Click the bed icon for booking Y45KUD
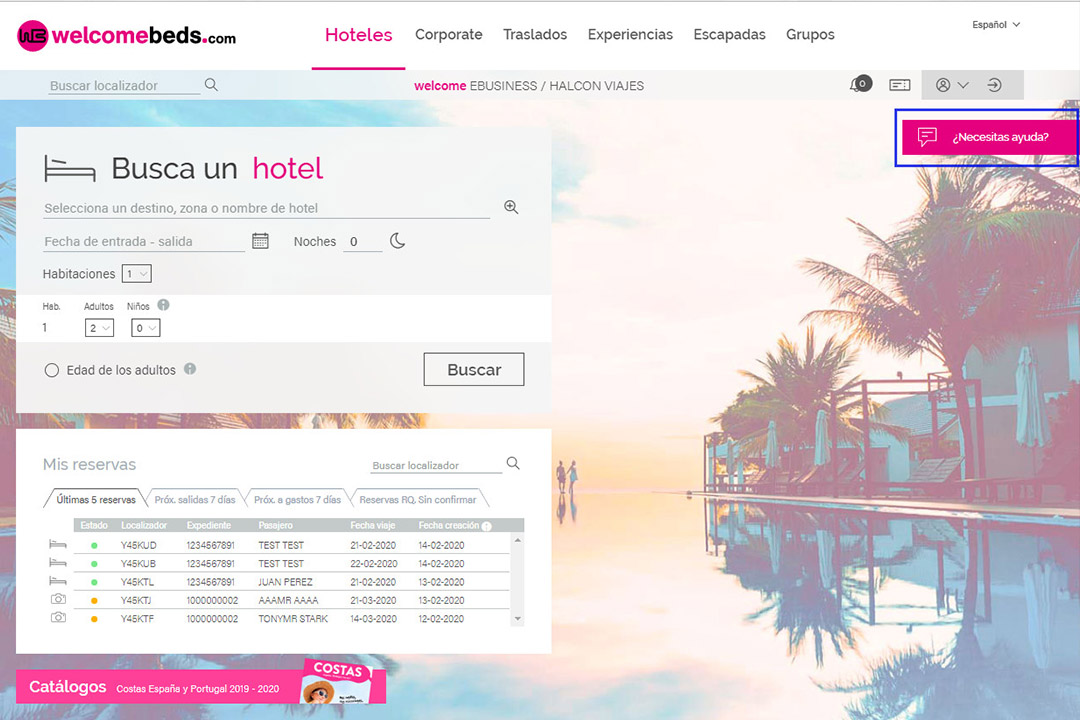The image size is (1080, 720). (x=58, y=545)
